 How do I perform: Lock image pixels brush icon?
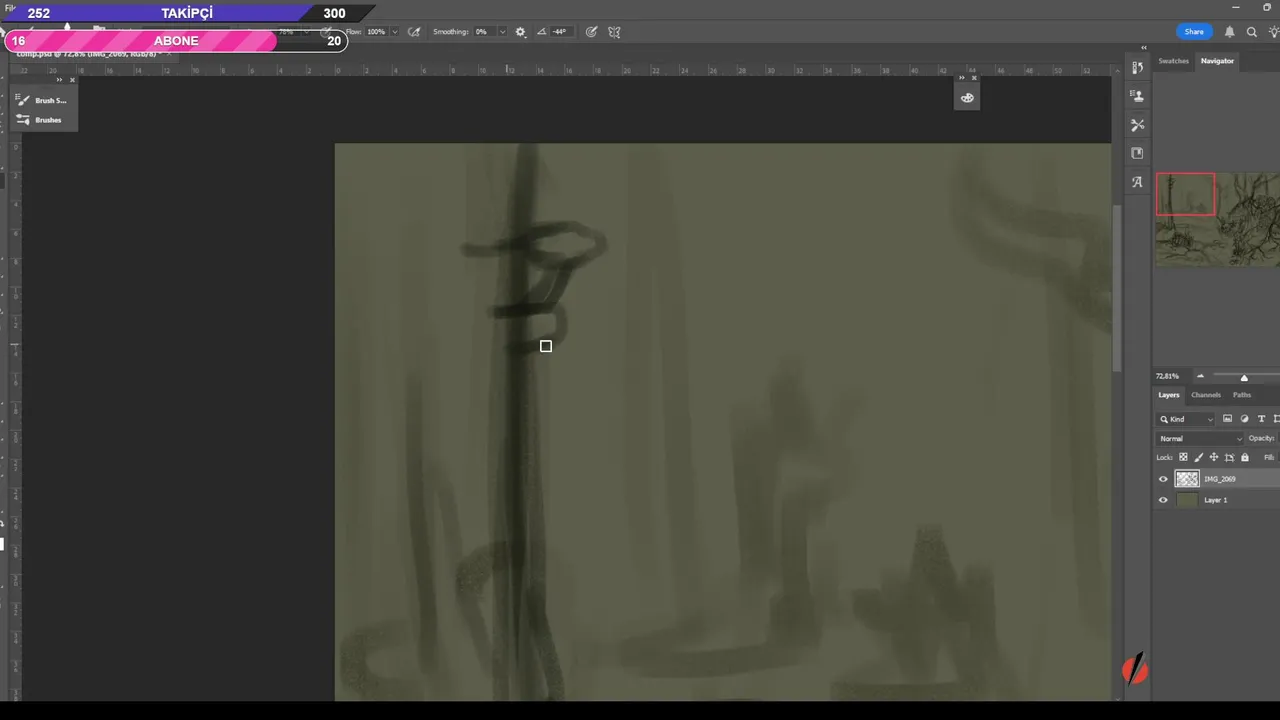coord(1199,457)
